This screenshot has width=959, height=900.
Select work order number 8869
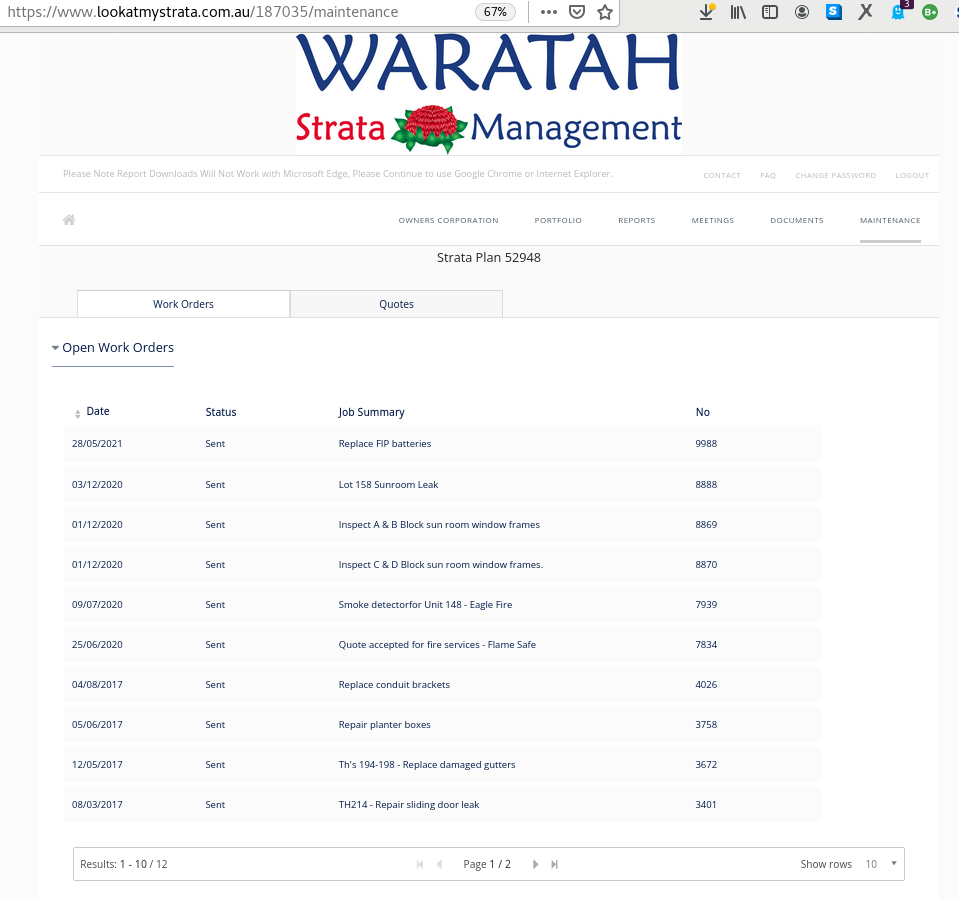(706, 525)
